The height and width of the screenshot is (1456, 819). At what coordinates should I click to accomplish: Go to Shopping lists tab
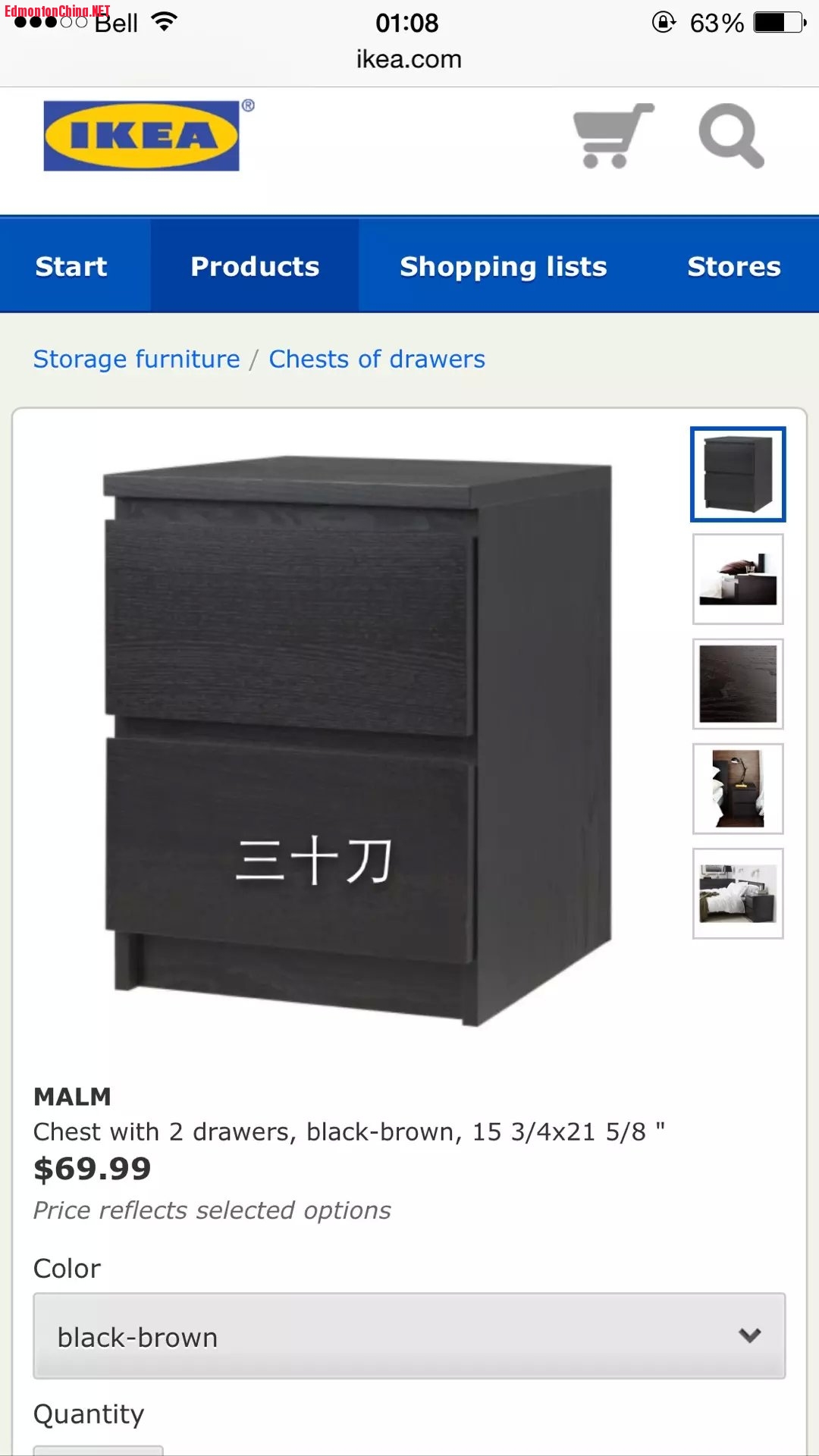[504, 266]
